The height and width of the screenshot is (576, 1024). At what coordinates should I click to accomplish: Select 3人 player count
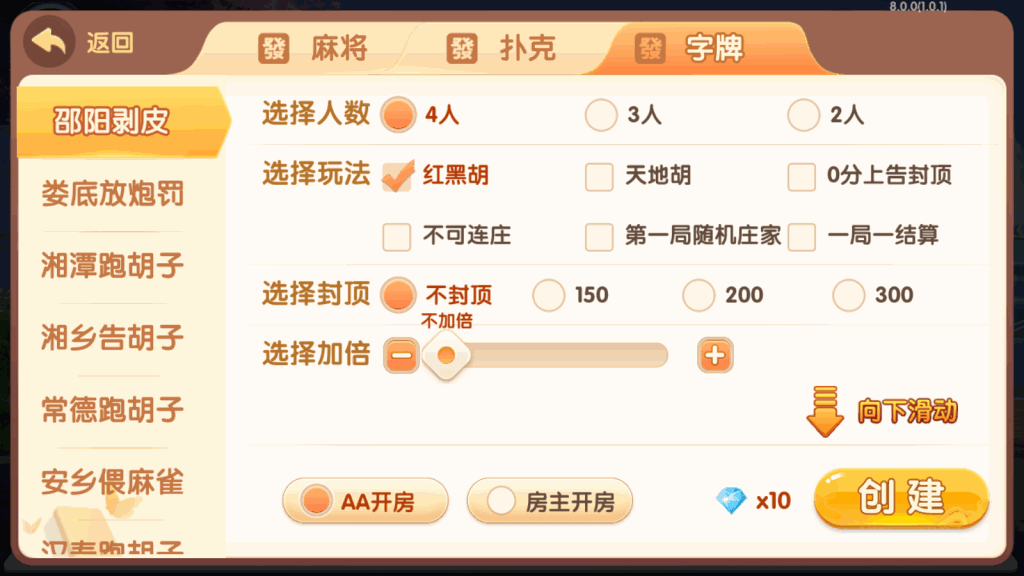coord(600,116)
